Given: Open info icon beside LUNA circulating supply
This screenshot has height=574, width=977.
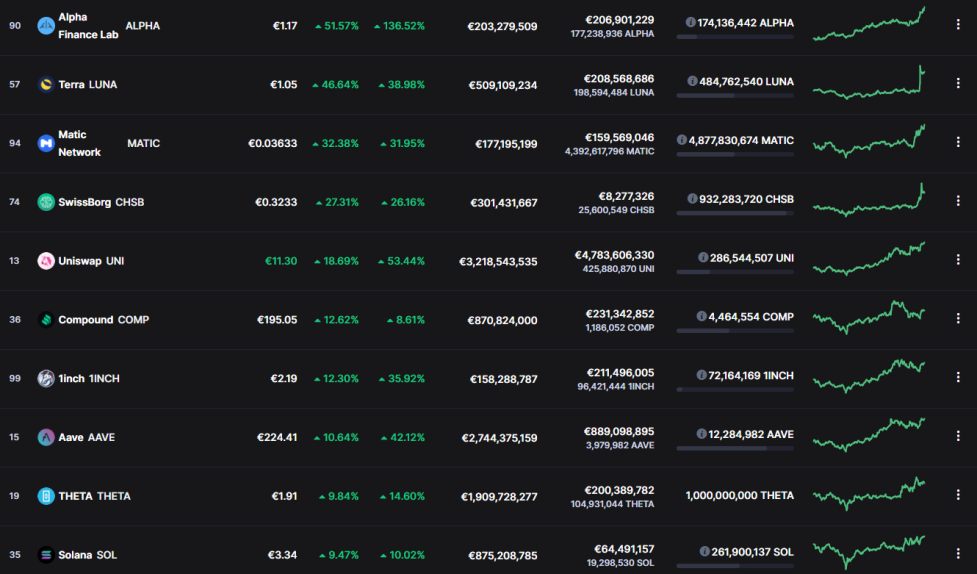Looking at the screenshot, I should coord(692,81).
